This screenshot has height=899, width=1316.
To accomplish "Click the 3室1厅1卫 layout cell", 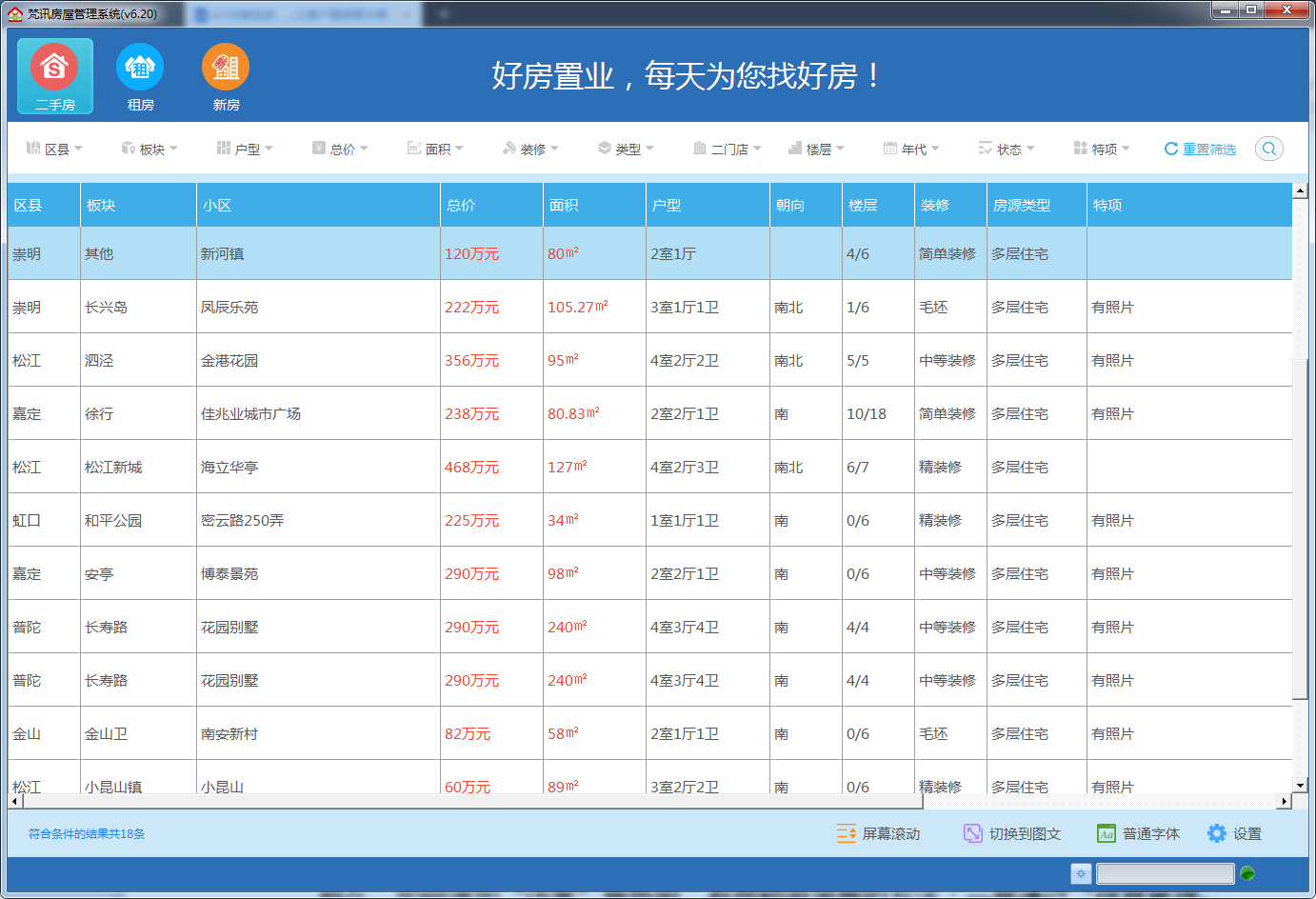I will pos(708,307).
